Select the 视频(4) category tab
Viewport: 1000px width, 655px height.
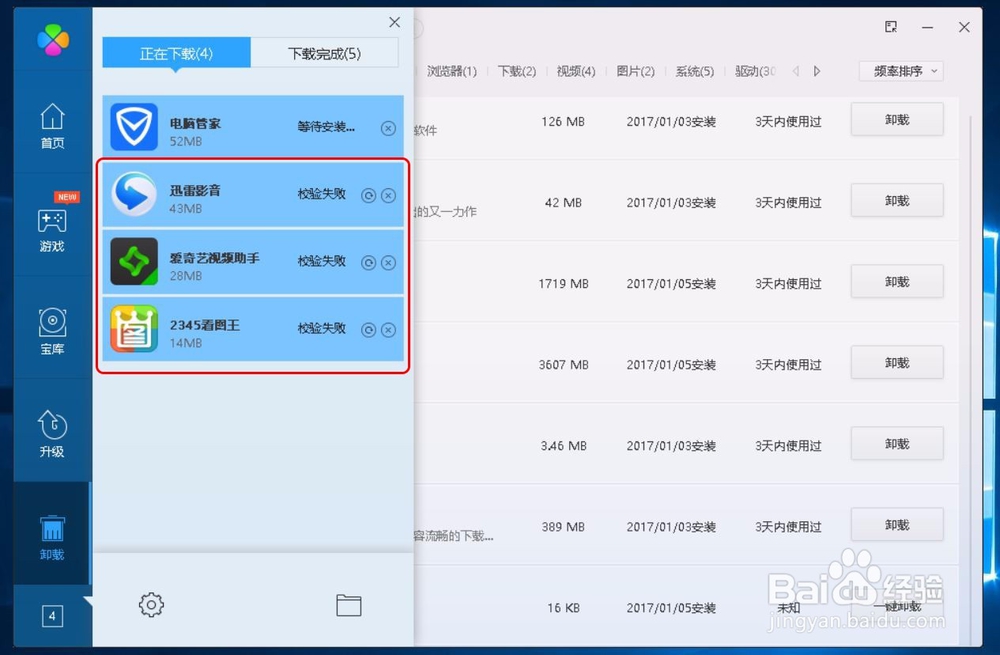(576, 71)
